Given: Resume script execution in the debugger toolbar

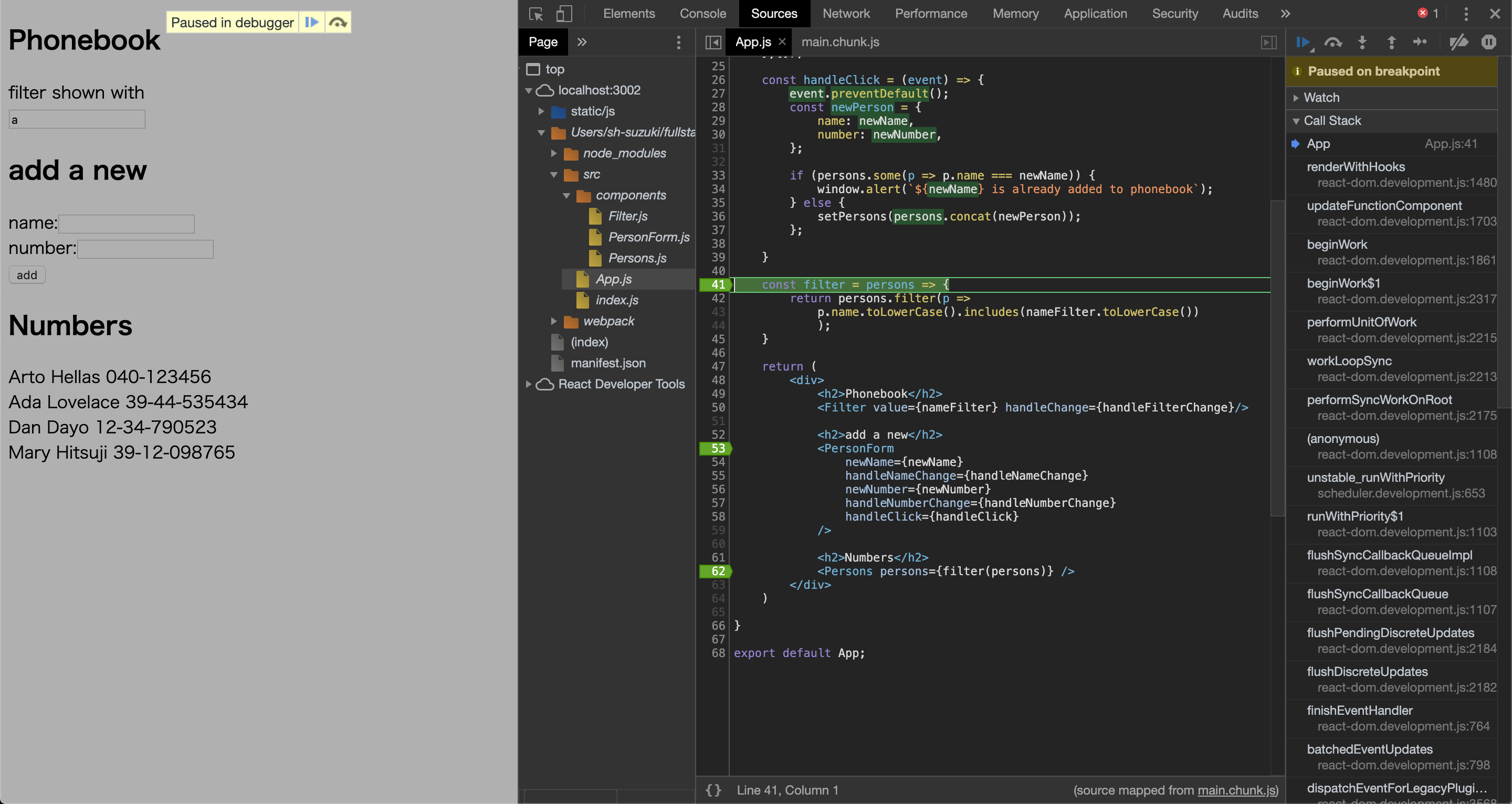Looking at the screenshot, I should coord(1304,43).
